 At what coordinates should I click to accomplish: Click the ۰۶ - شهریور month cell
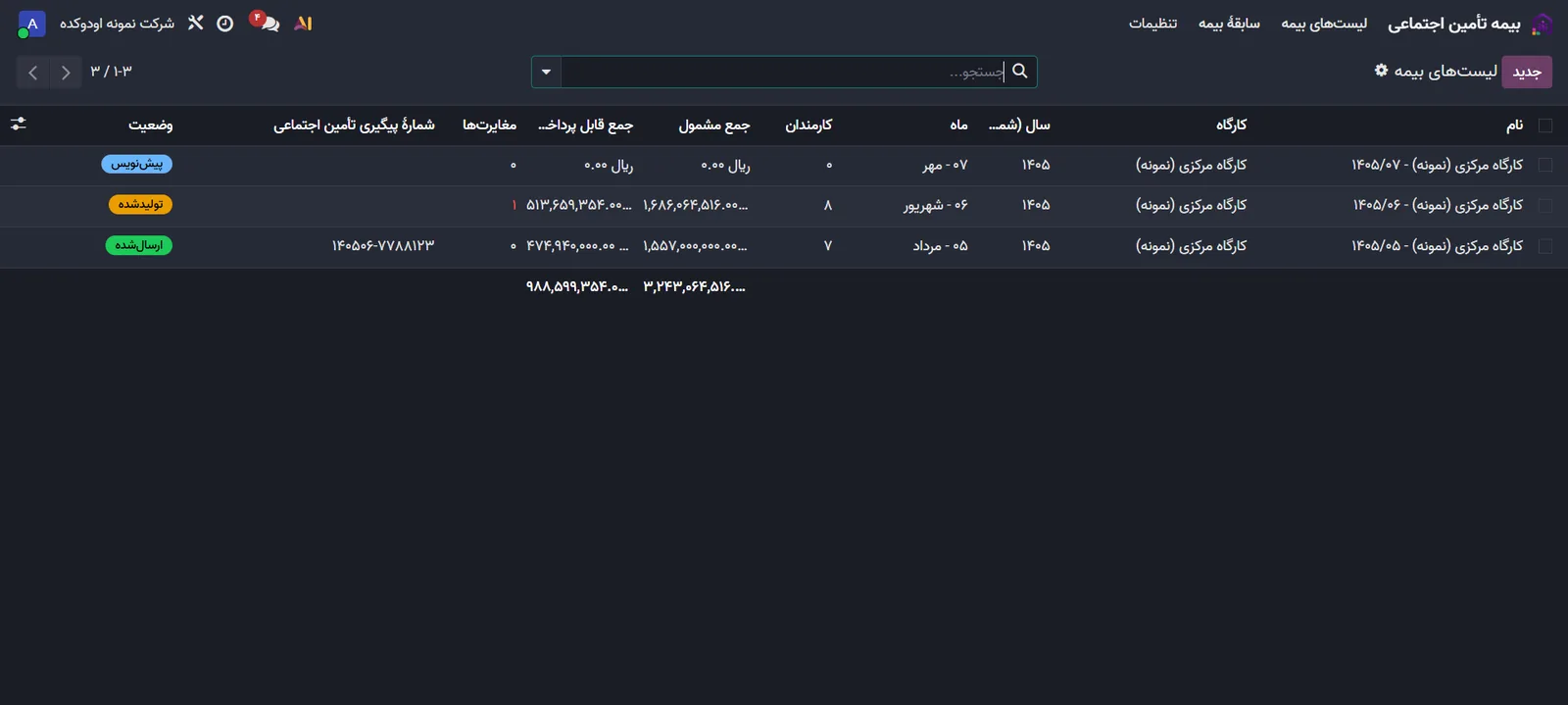pyautogui.click(x=936, y=205)
